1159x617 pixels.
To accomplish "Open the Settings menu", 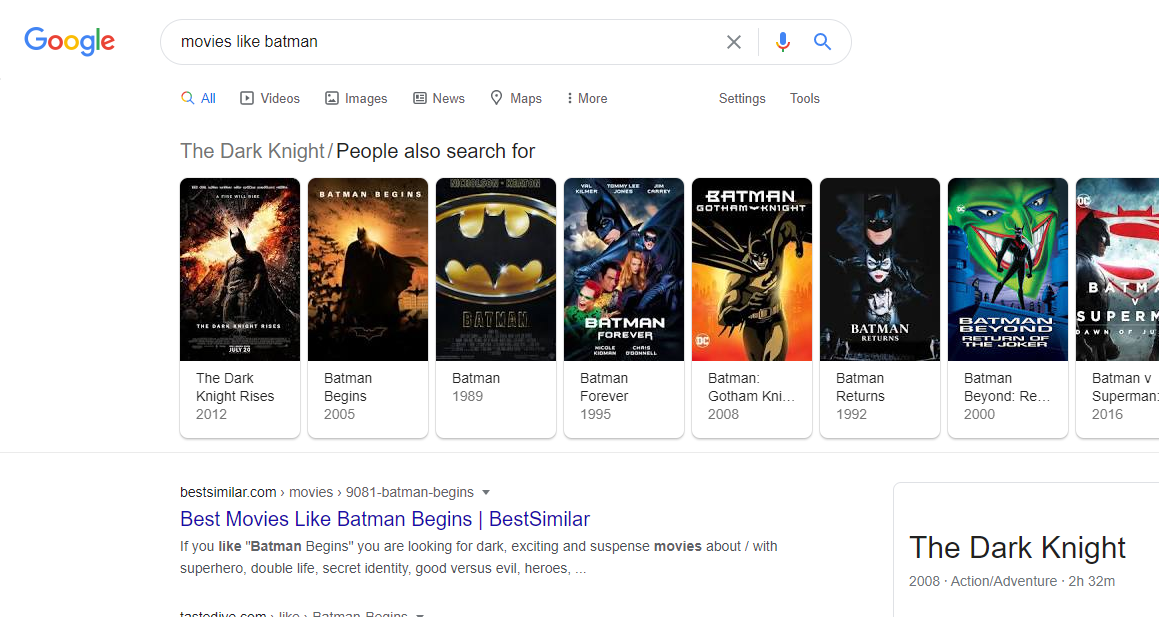I will pyautogui.click(x=742, y=98).
